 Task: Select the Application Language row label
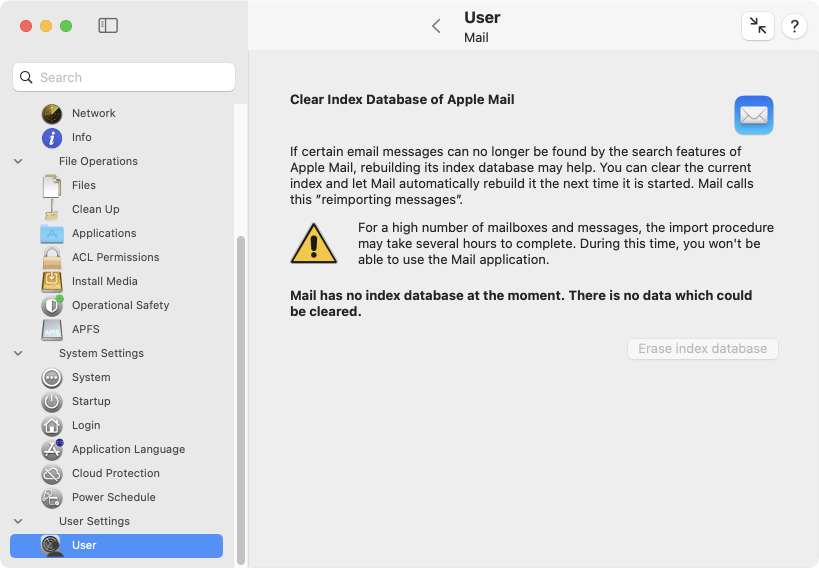128,449
